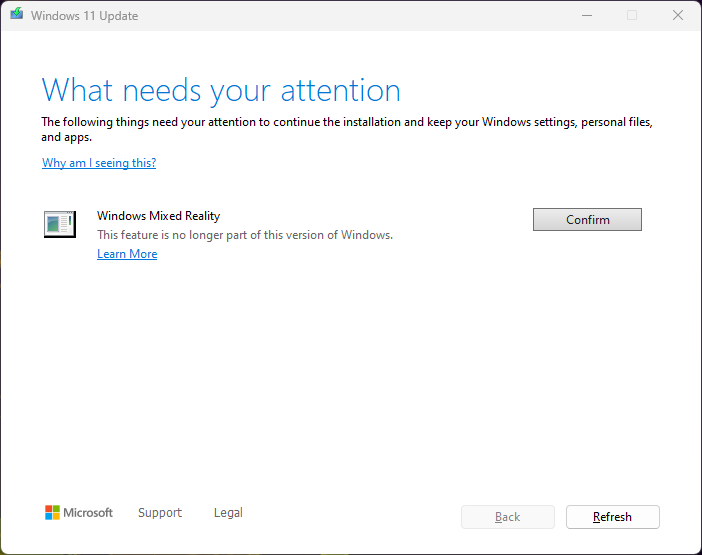Click the Windows Mixed Reality feature icon
The width and height of the screenshot is (702, 555).
pyautogui.click(x=60, y=224)
